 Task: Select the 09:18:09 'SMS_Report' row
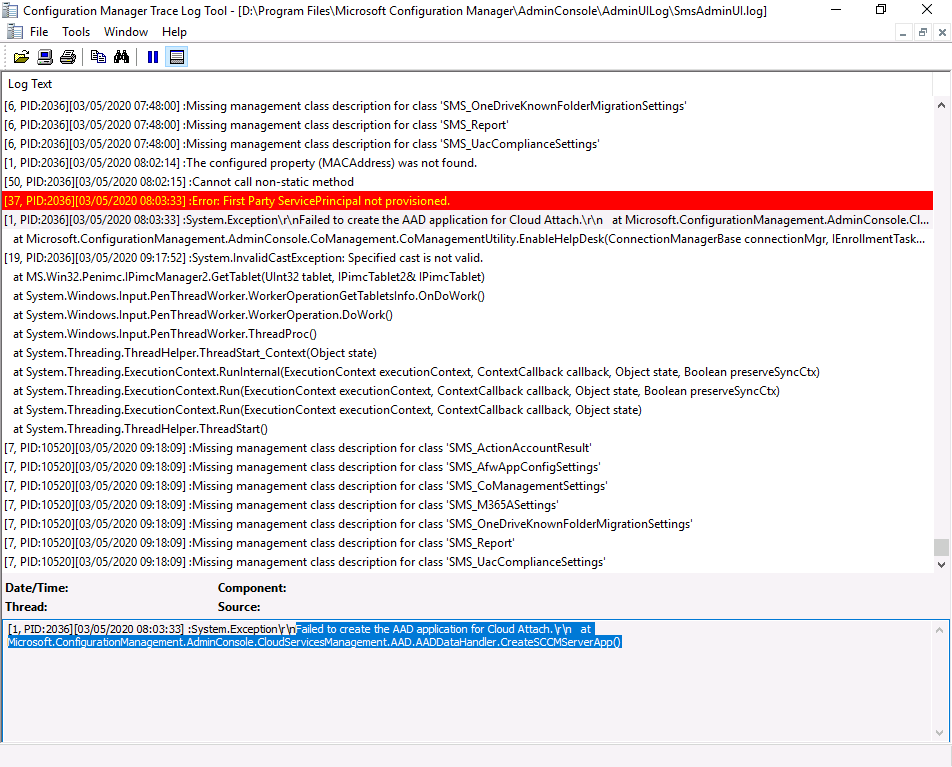click(x=468, y=543)
